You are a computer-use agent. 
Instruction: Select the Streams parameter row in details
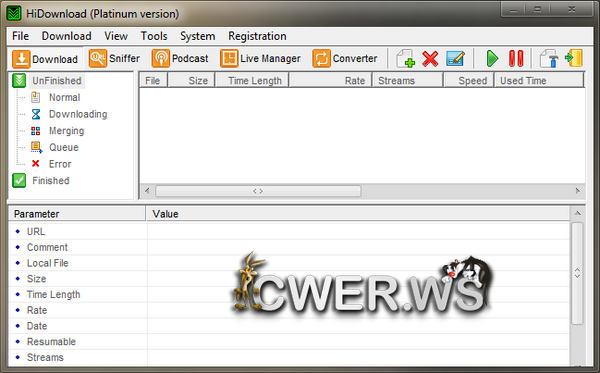[x=289, y=357]
